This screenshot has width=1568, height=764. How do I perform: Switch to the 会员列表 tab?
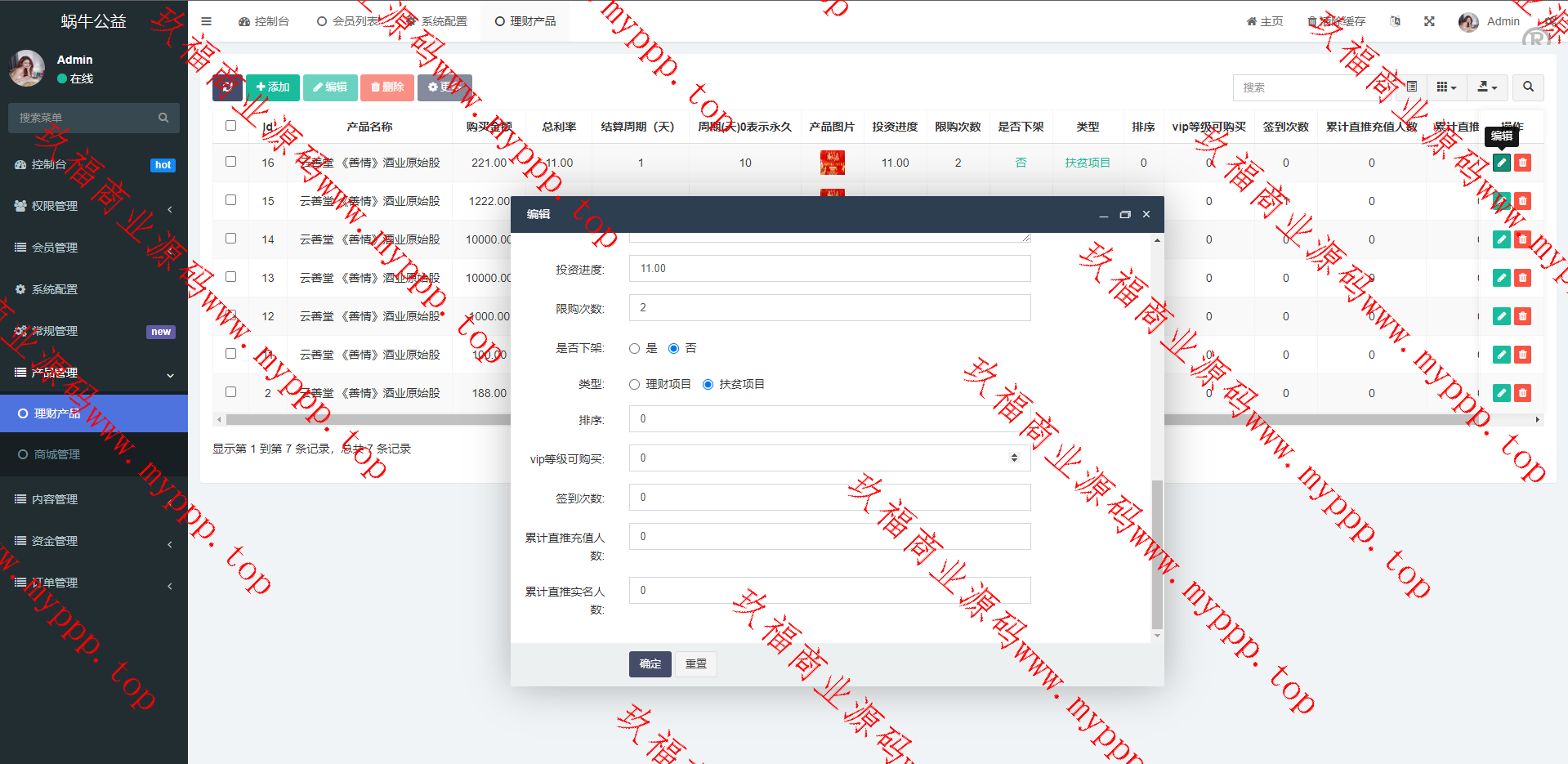[349, 21]
